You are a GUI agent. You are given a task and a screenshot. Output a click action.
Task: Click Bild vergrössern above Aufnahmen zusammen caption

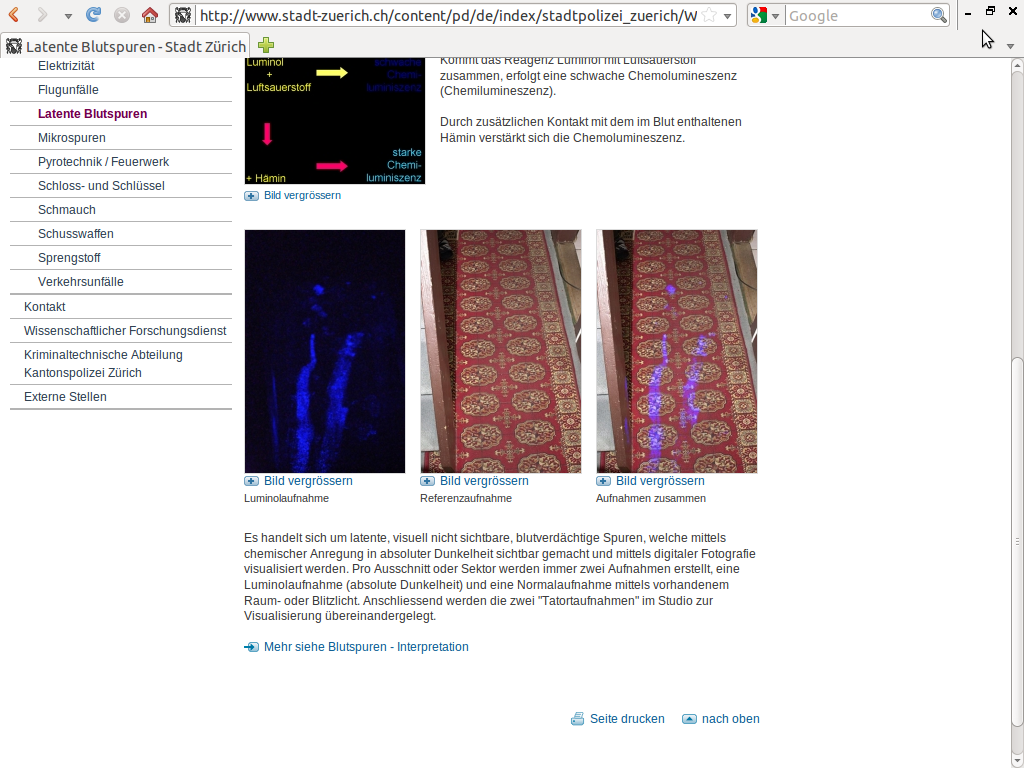[660, 481]
